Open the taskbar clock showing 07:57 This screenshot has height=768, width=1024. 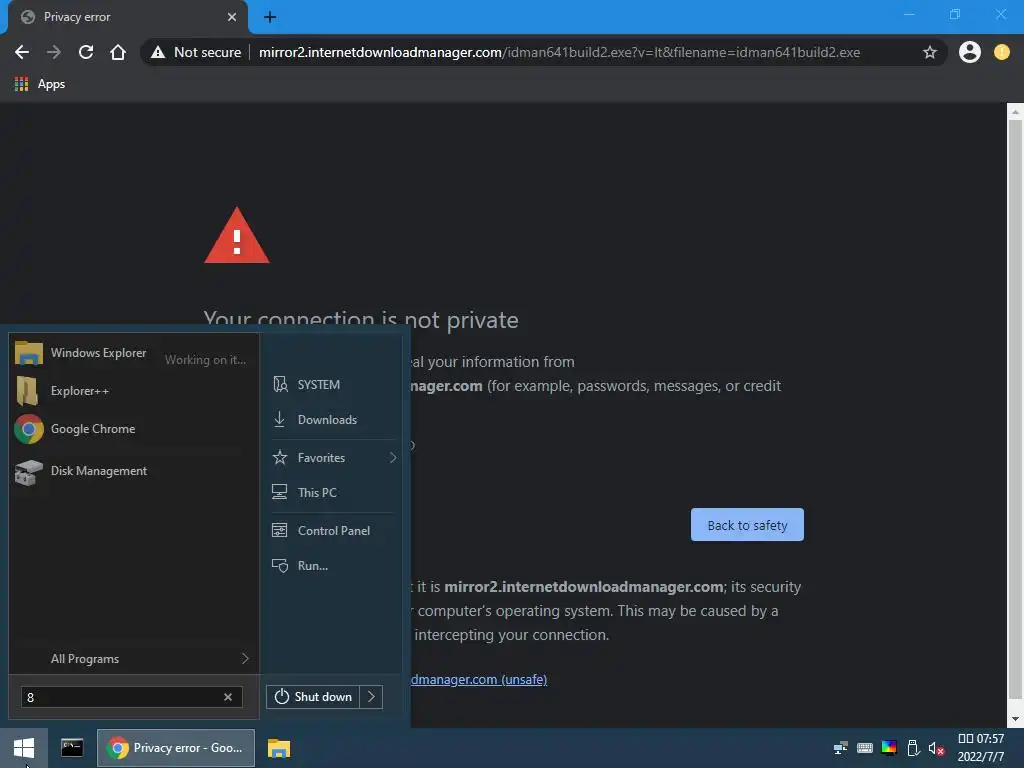pos(981,748)
